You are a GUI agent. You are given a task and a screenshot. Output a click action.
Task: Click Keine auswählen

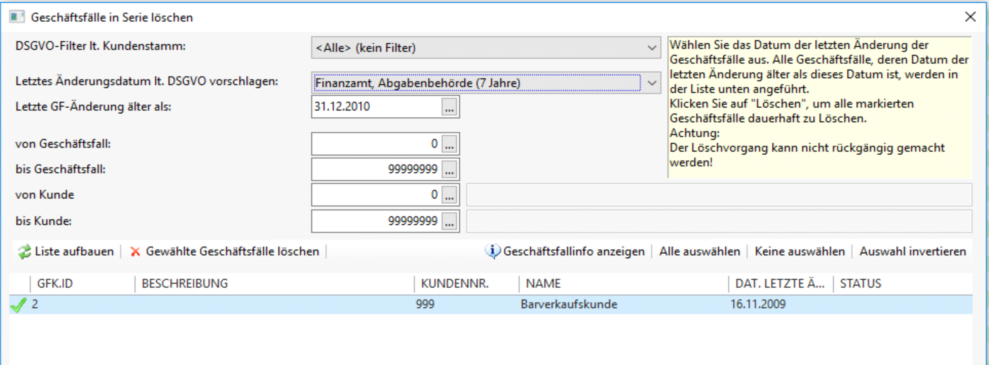pos(799,252)
